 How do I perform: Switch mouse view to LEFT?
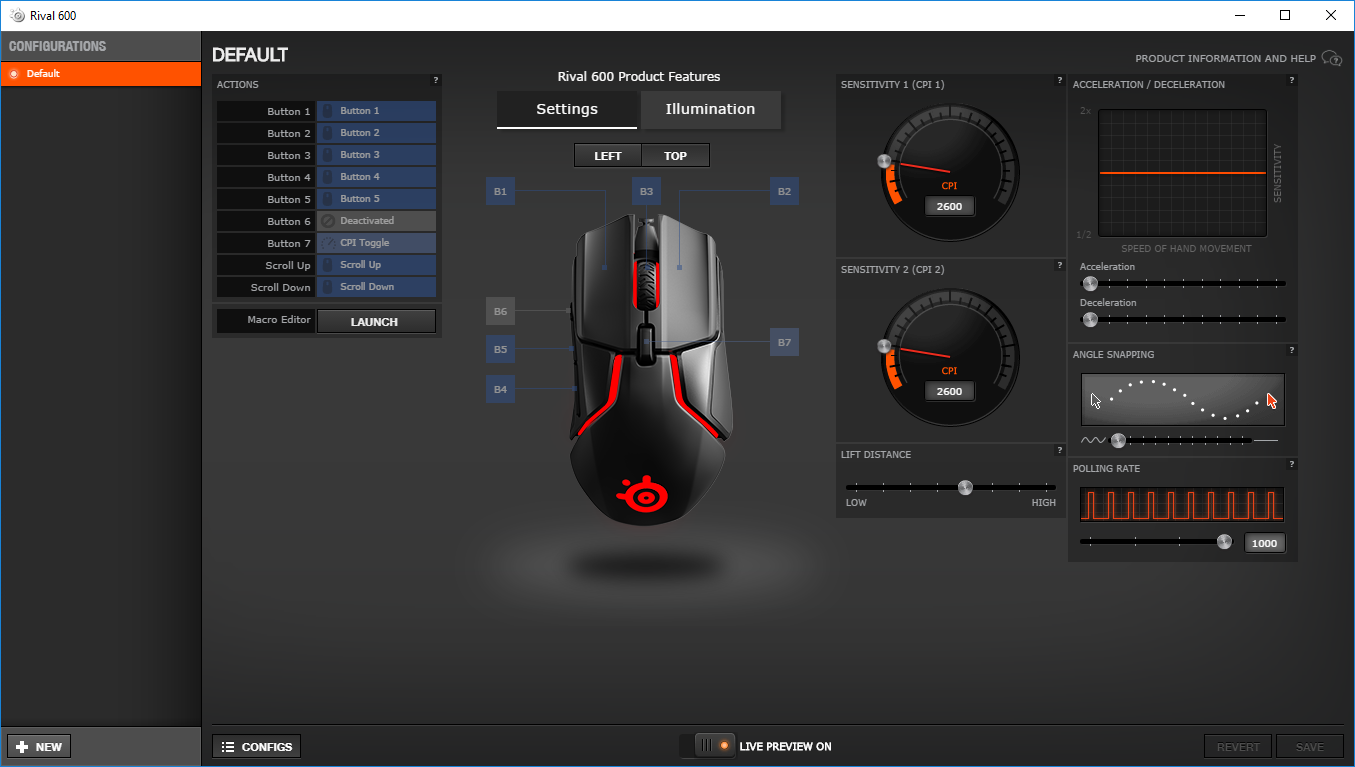[x=607, y=155]
